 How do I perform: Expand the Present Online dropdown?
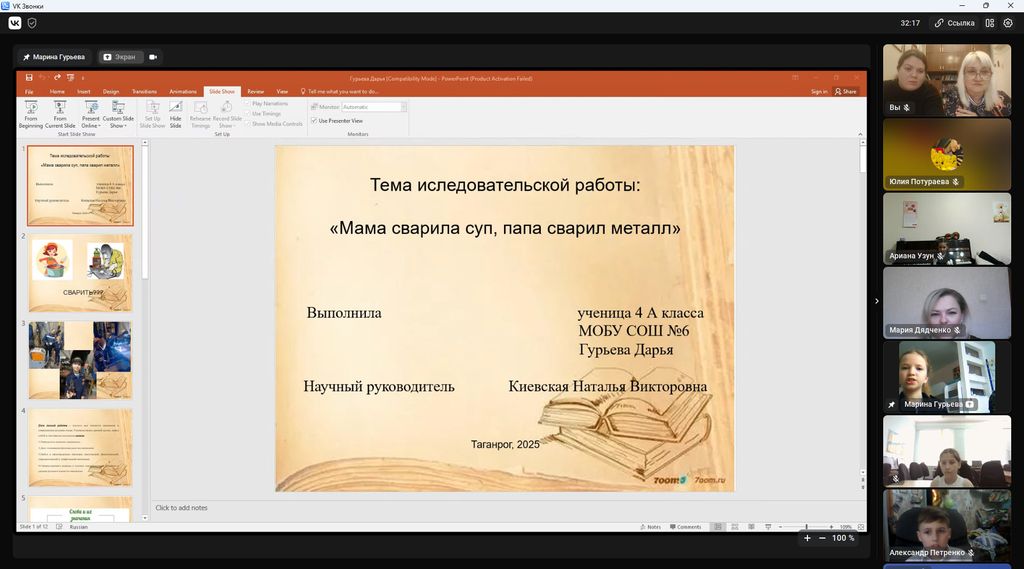click(x=91, y=125)
